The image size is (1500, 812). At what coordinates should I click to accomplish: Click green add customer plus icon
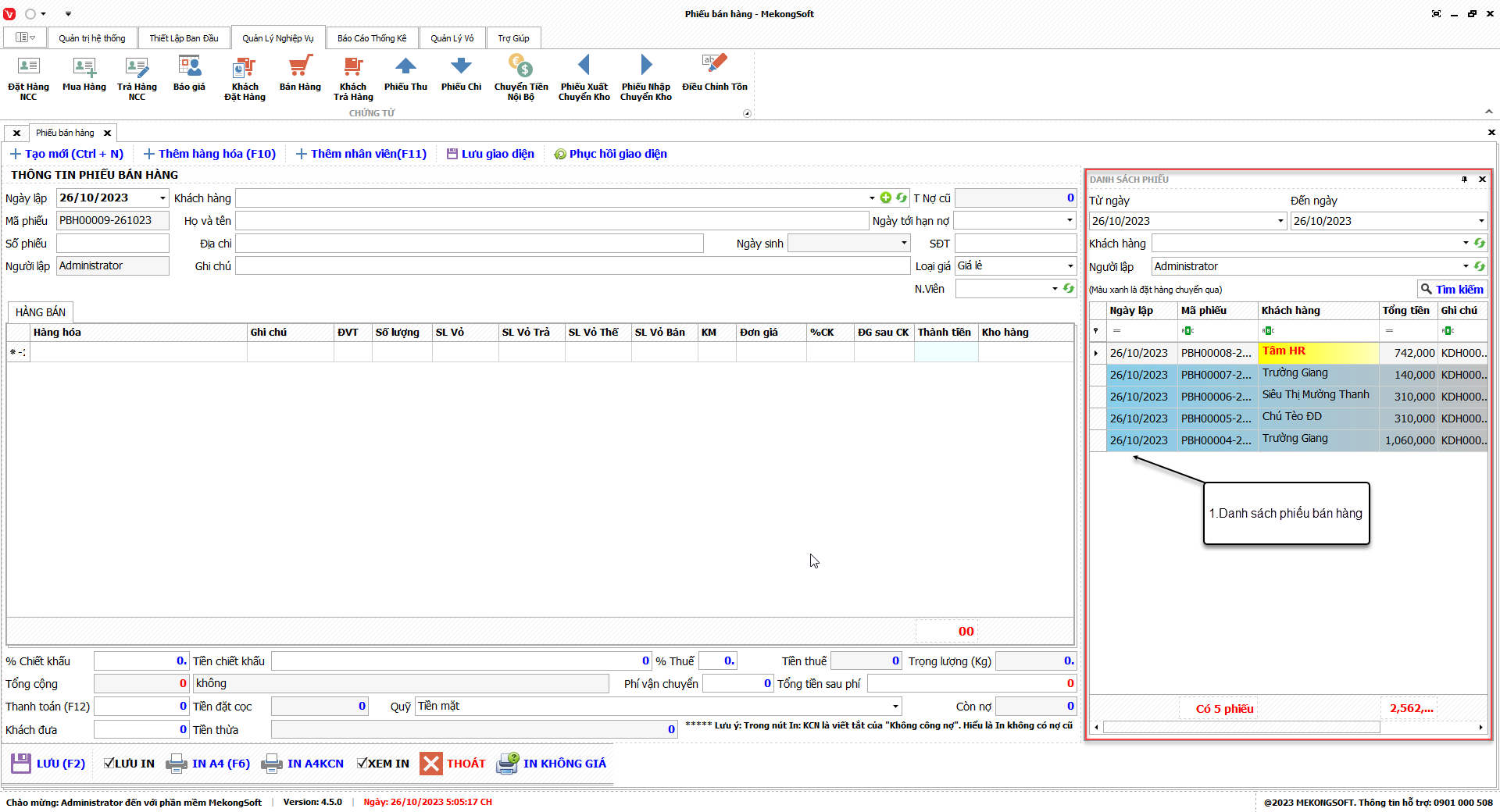pos(886,198)
